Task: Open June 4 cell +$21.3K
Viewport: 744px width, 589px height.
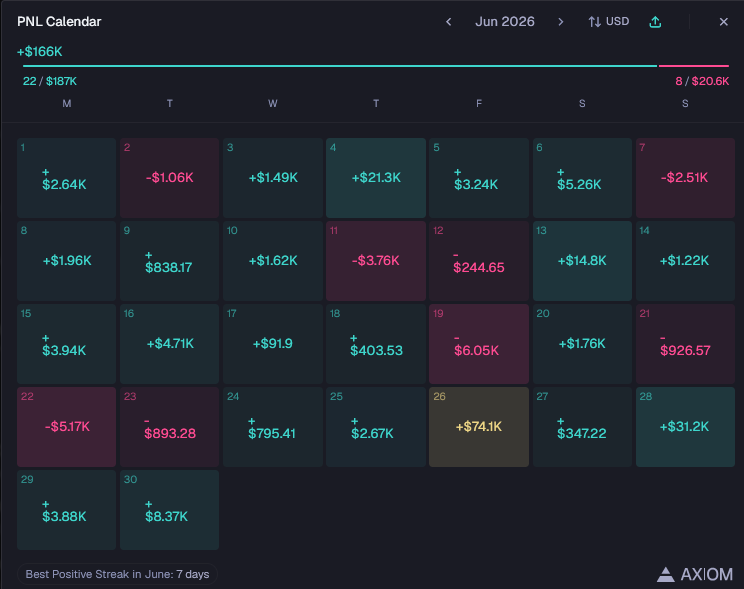Action: pyautogui.click(x=376, y=178)
